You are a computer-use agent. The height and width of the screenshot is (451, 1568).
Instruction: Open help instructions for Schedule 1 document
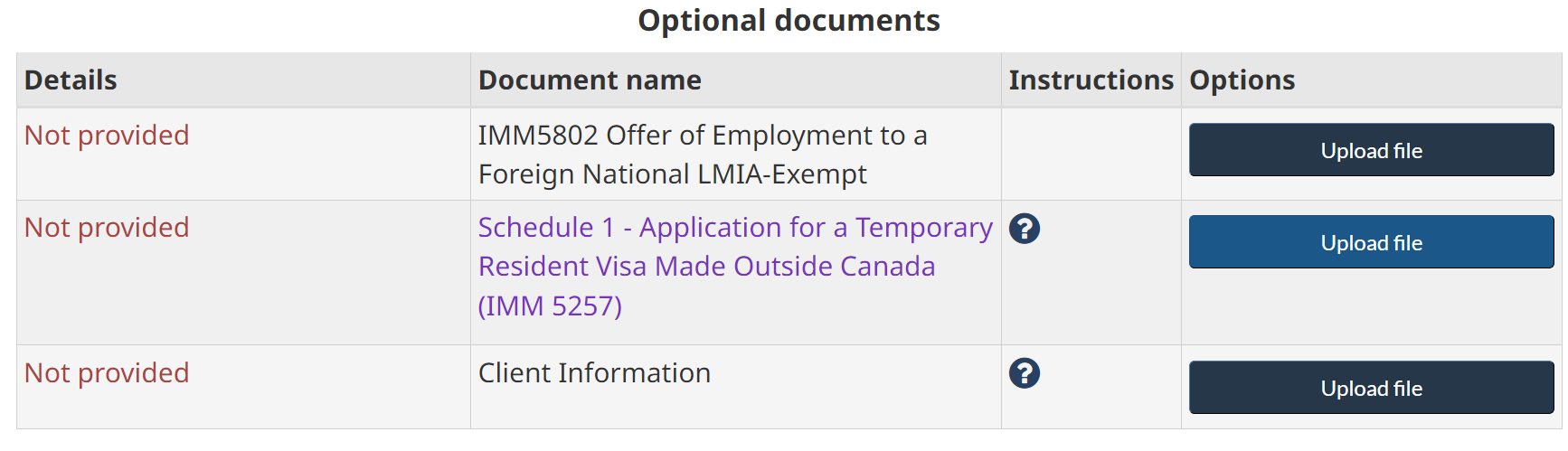point(1024,229)
